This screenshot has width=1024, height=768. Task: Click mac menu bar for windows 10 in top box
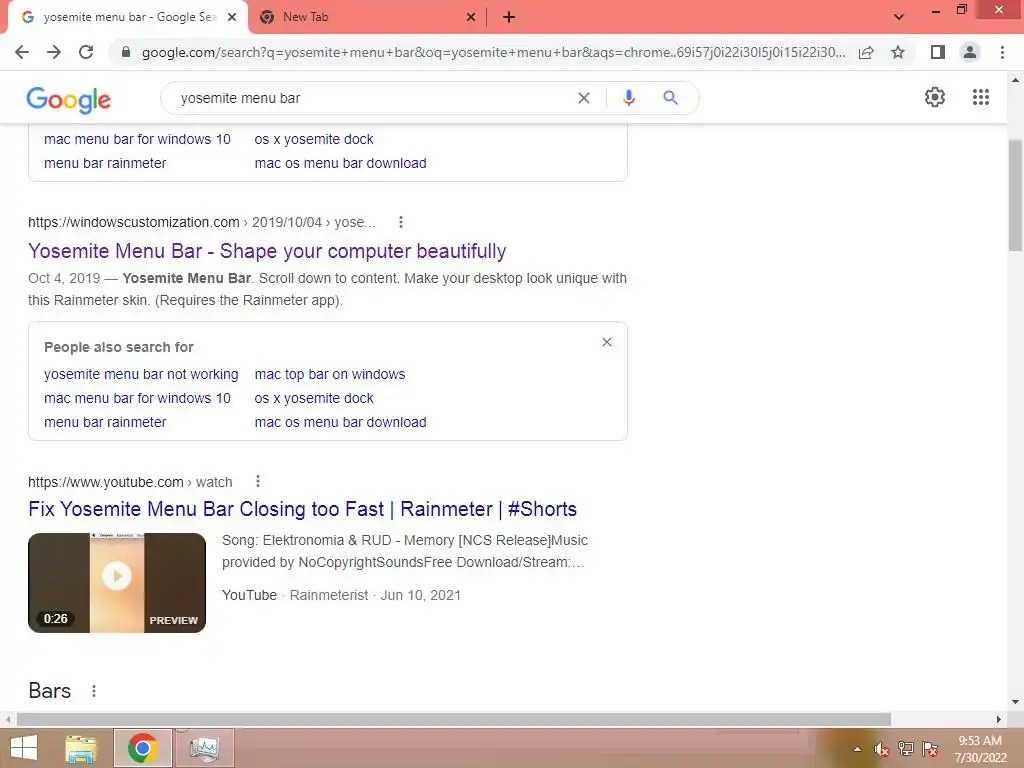pos(137,139)
